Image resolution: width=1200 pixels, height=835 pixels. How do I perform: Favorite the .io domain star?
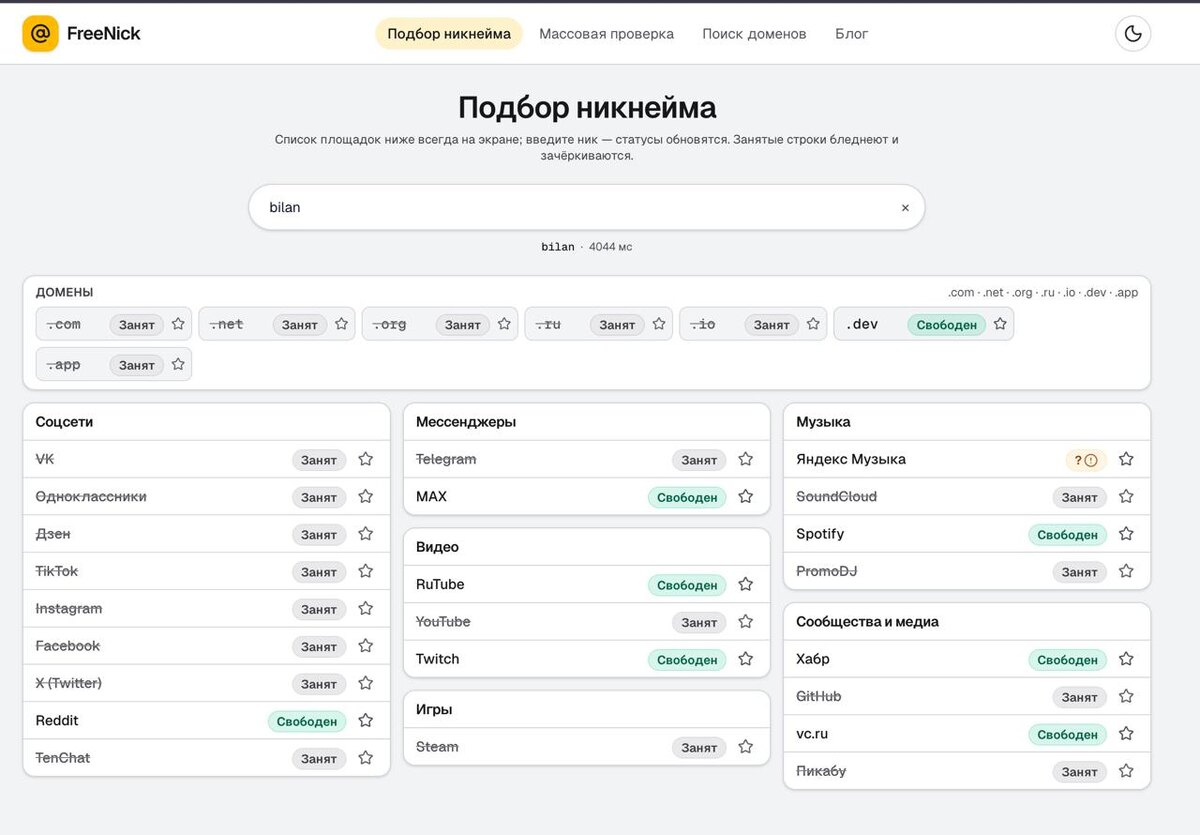tap(813, 324)
